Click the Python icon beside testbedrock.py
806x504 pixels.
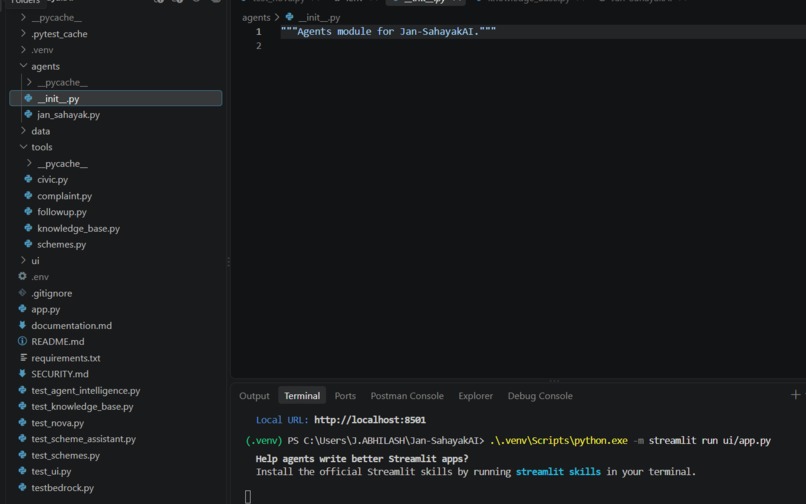coord(22,487)
